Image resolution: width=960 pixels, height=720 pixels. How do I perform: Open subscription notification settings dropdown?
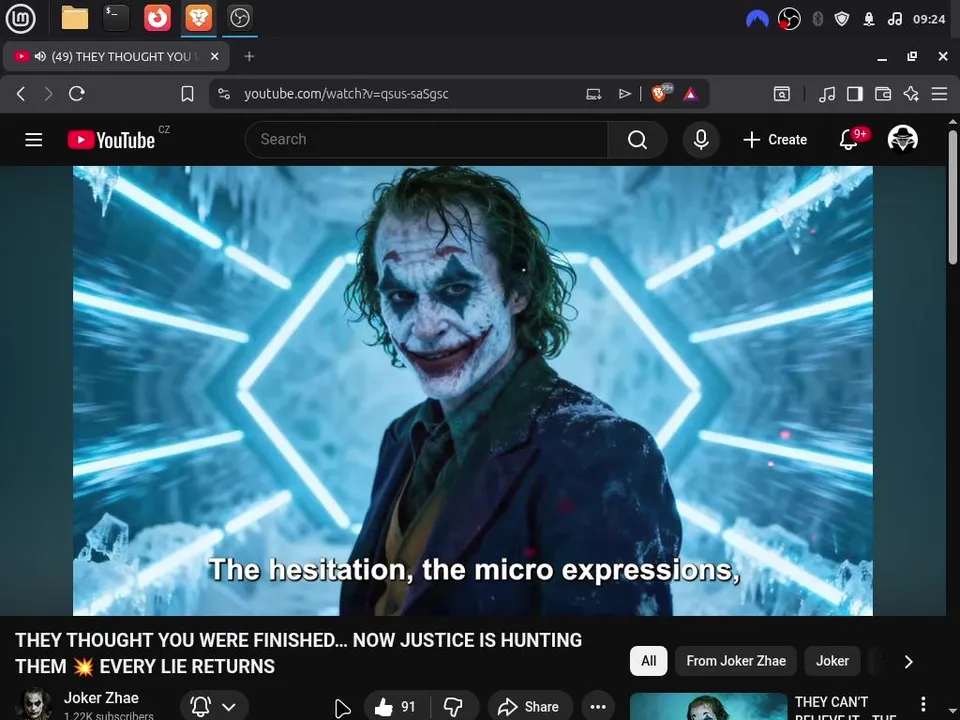pos(214,707)
